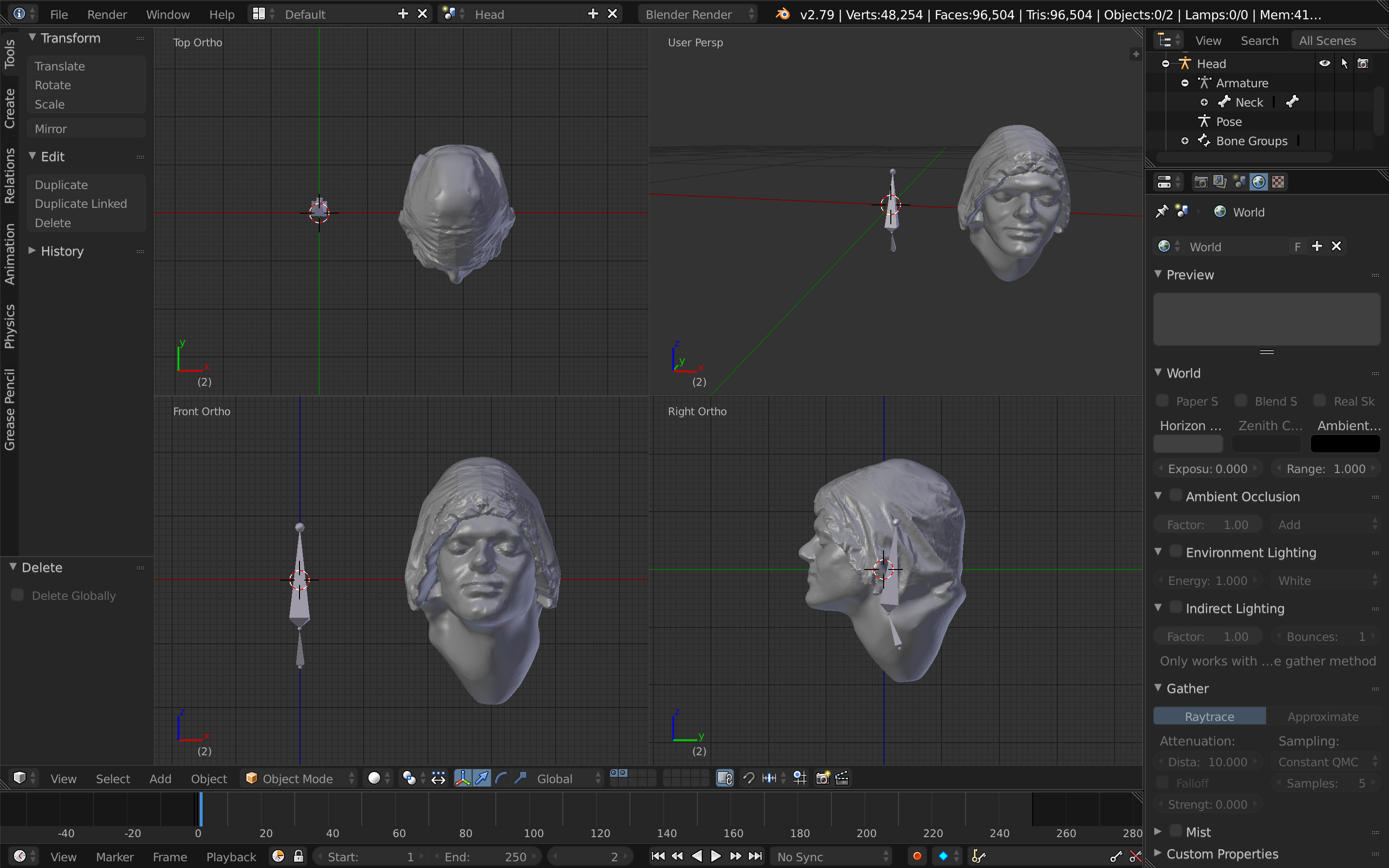This screenshot has height=868, width=1389.
Task: Toggle renderability camera for Head object
Action: click(1363, 63)
